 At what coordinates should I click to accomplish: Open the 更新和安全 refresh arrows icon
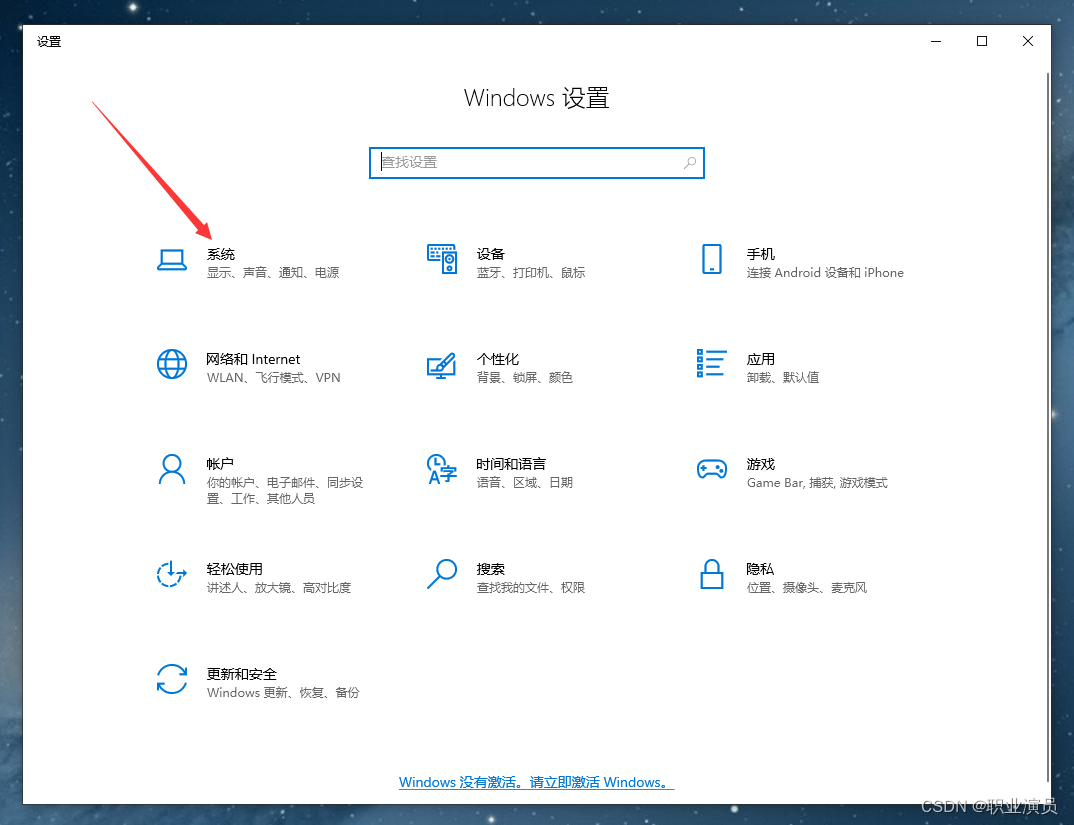click(x=172, y=679)
